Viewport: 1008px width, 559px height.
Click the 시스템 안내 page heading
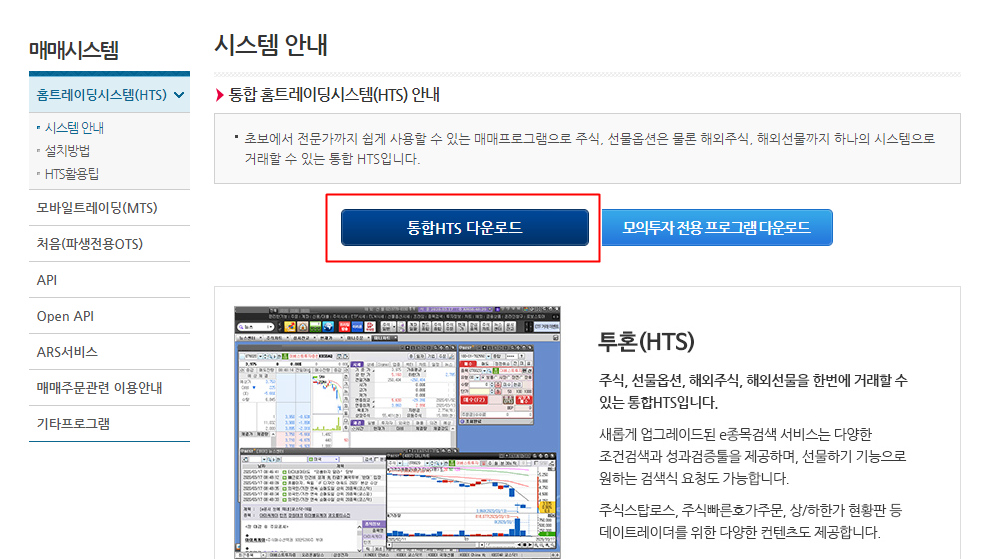click(x=270, y=45)
